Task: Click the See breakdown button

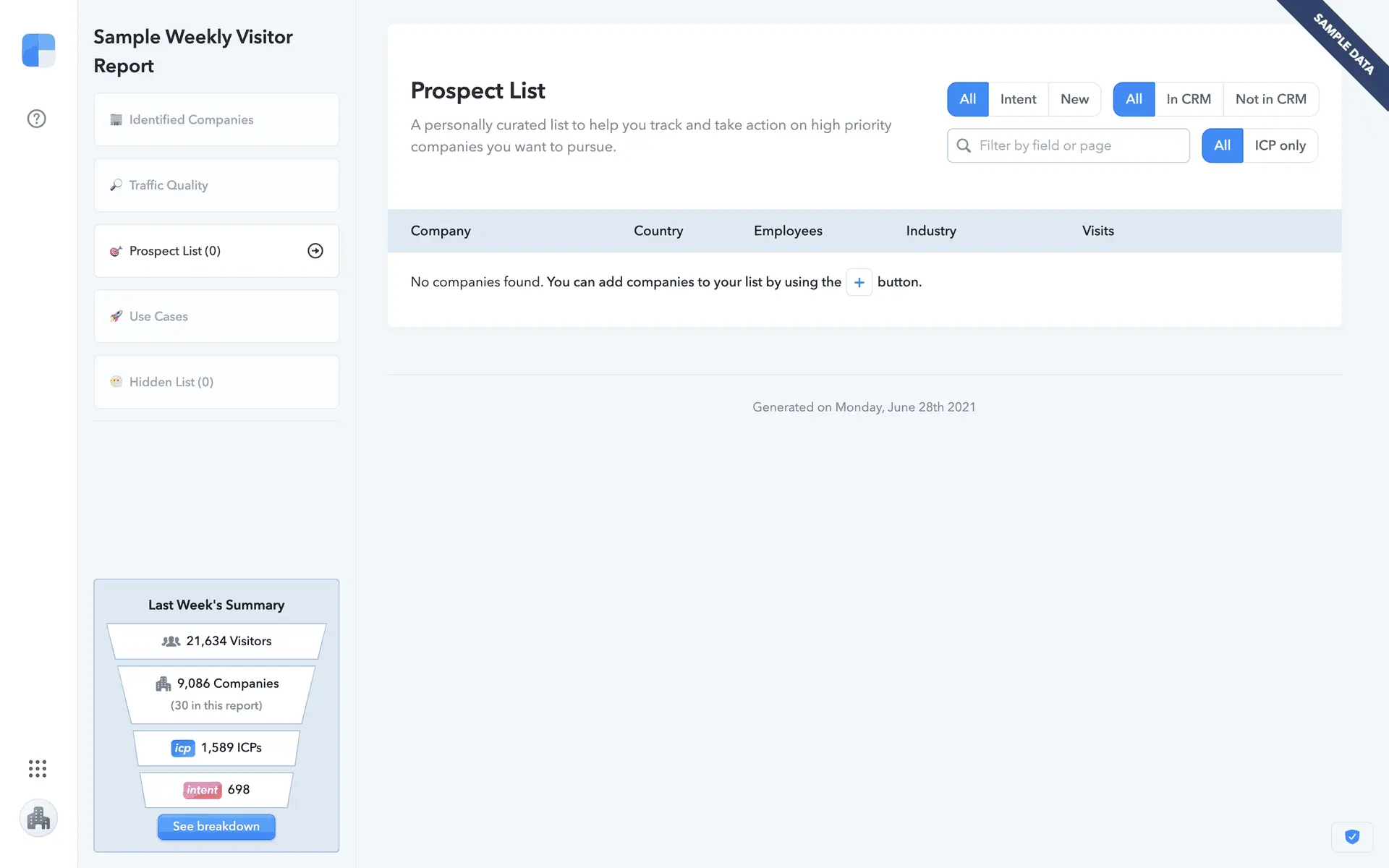Action: click(216, 826)
